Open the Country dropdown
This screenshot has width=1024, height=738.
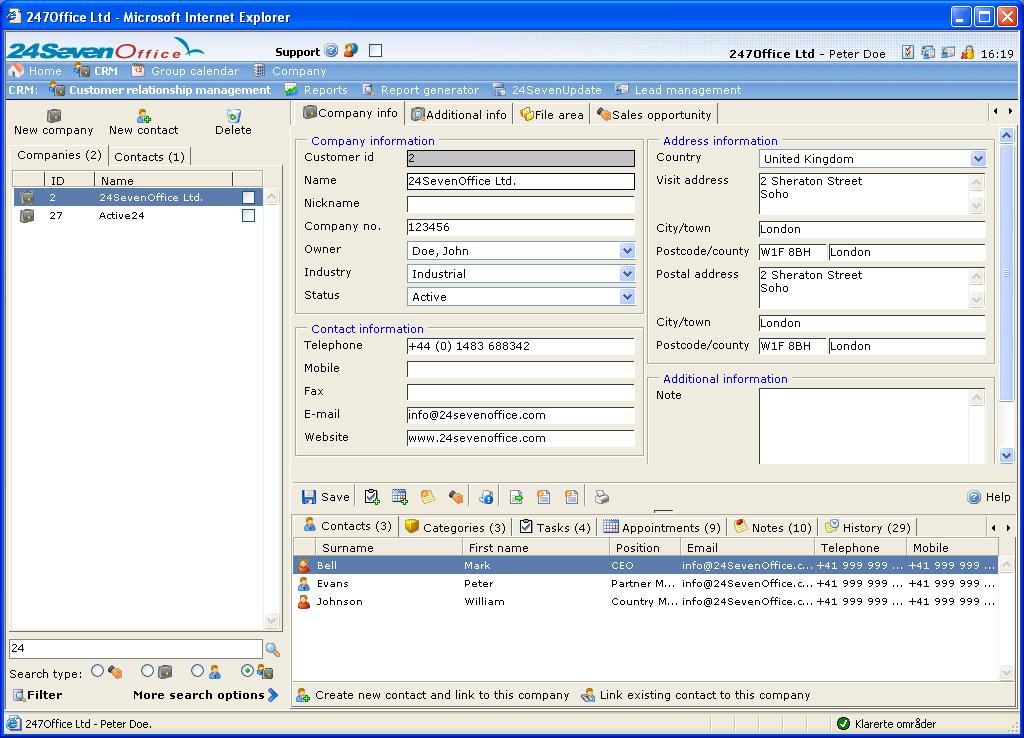pyautogui.click(x=977, y=159)
